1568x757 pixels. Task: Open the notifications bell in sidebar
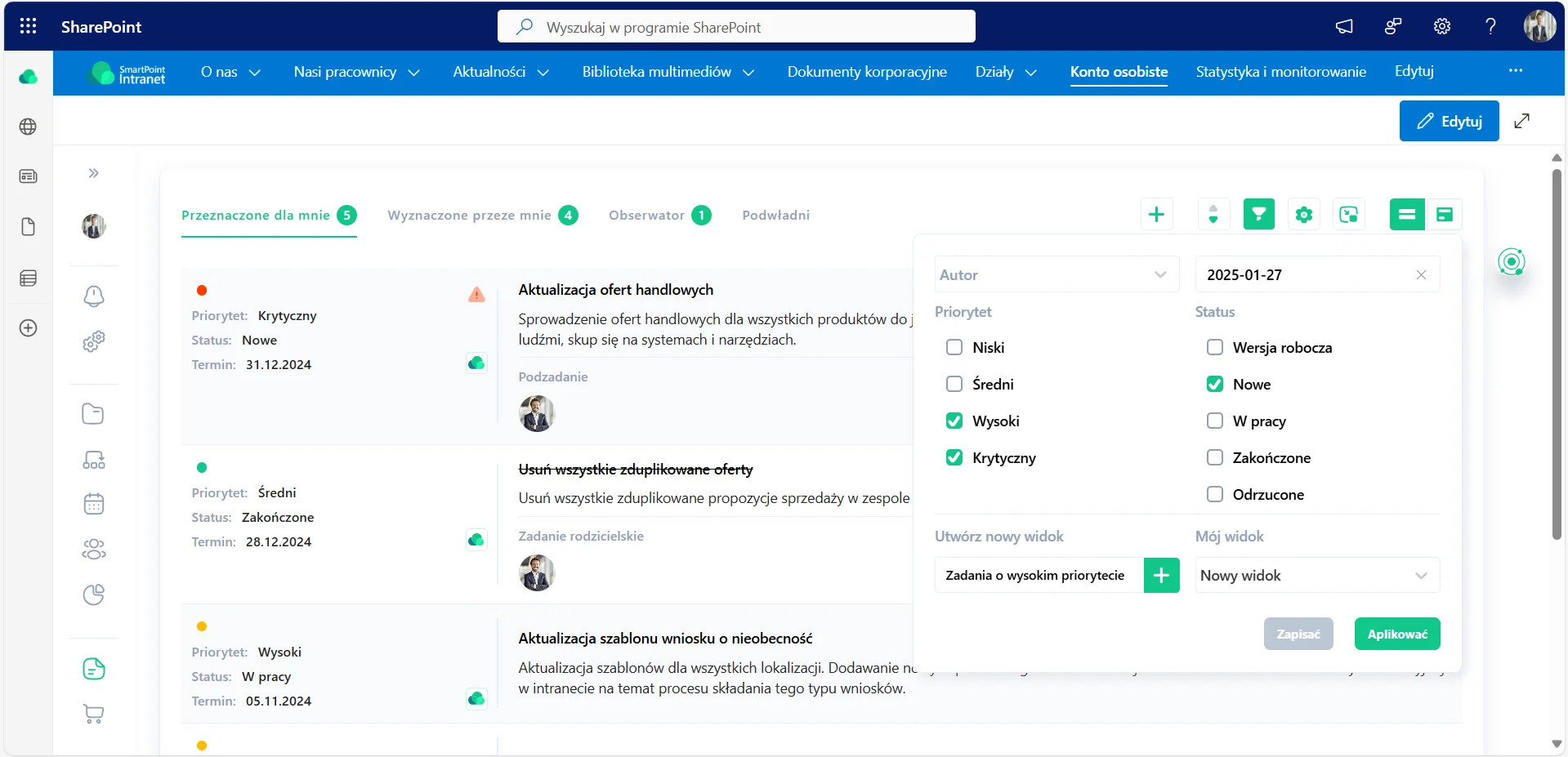[x=94, y=296]
